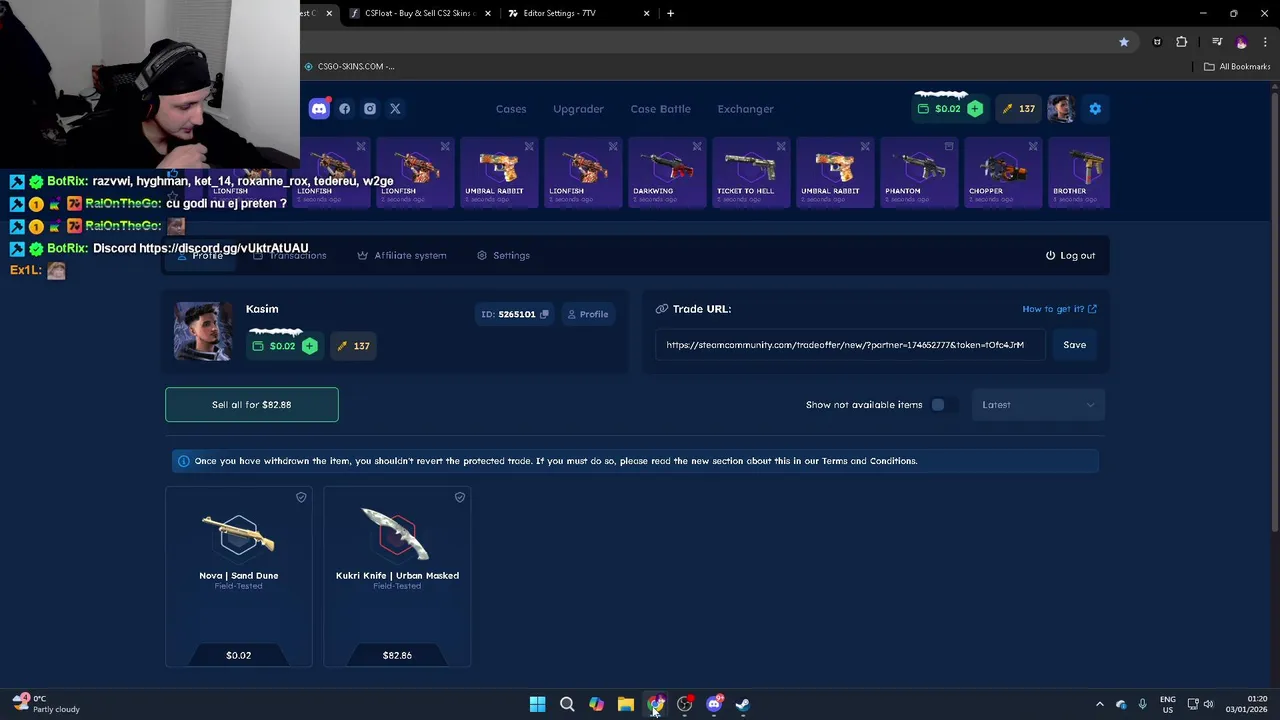Screen dimensions: 1280x720
Task: Close the CSFloat browser tab
Action: coord(488,13)
